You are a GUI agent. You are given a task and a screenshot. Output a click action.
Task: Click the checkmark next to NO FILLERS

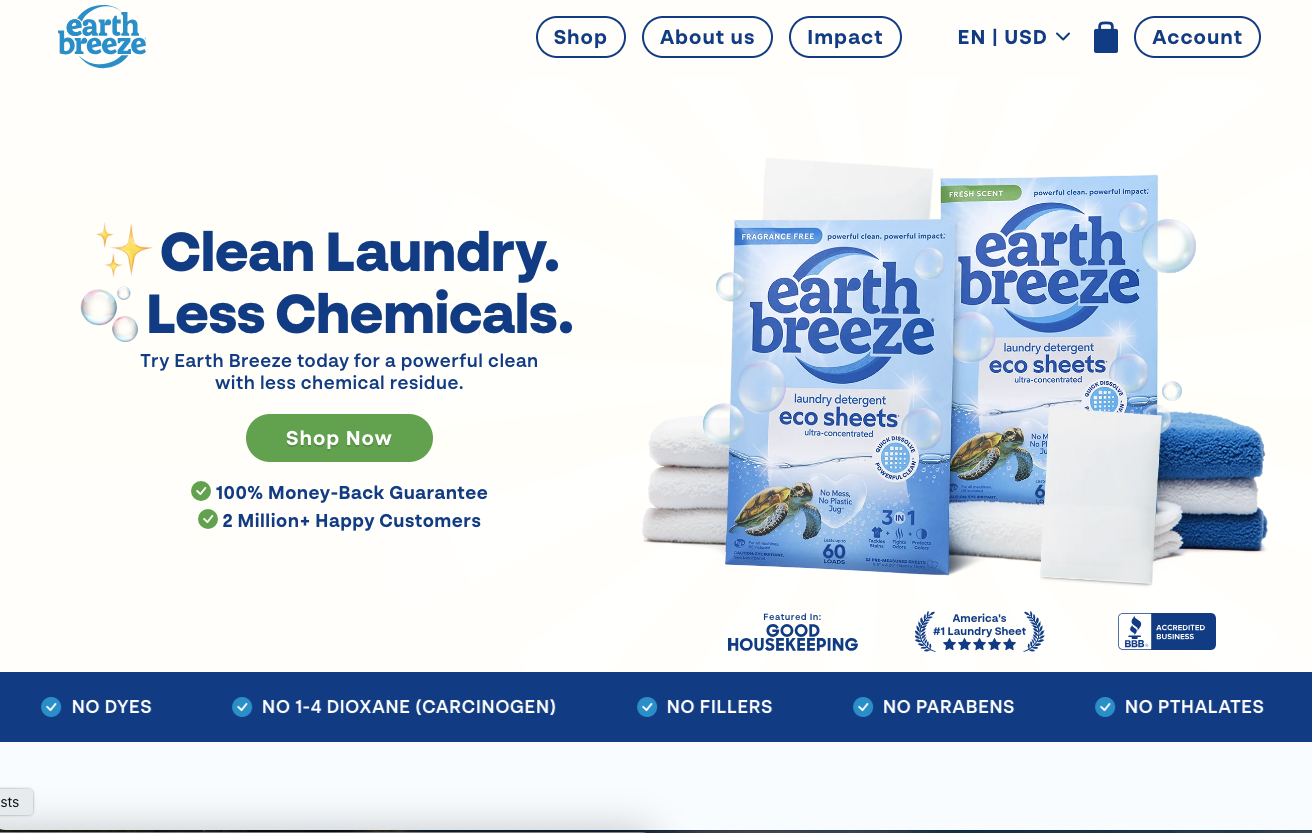647,707
